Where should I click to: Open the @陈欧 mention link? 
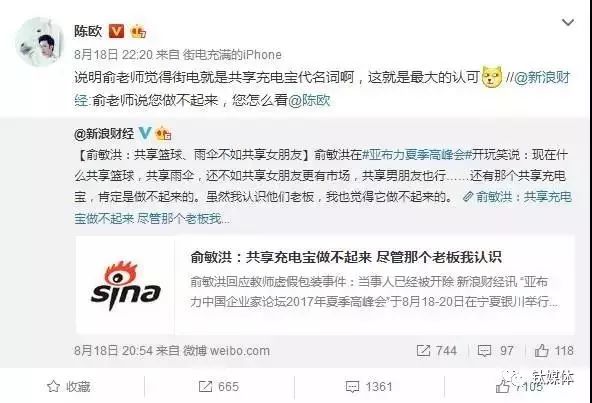(309, 100)
